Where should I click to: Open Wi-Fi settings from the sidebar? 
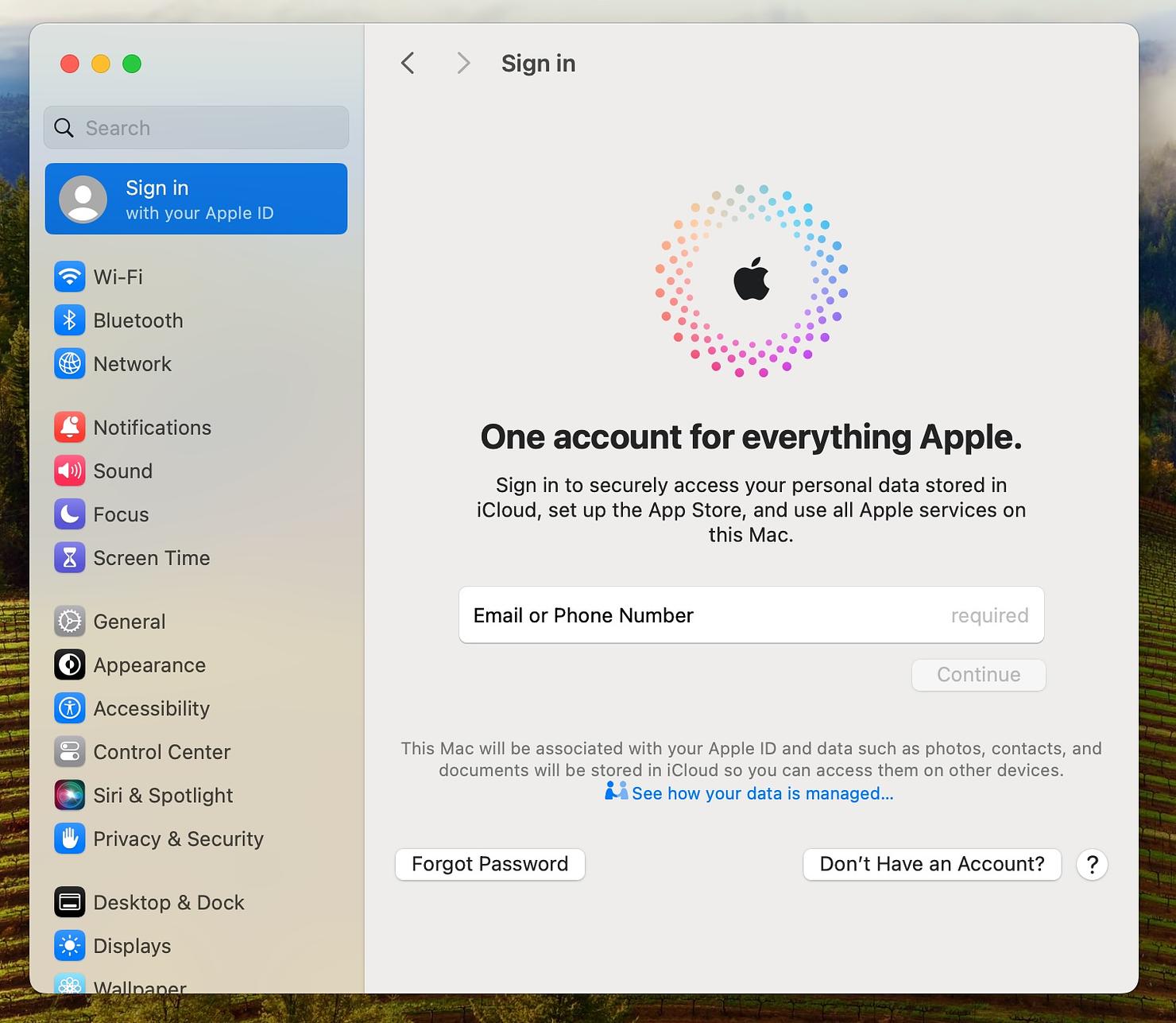point(118,277)
